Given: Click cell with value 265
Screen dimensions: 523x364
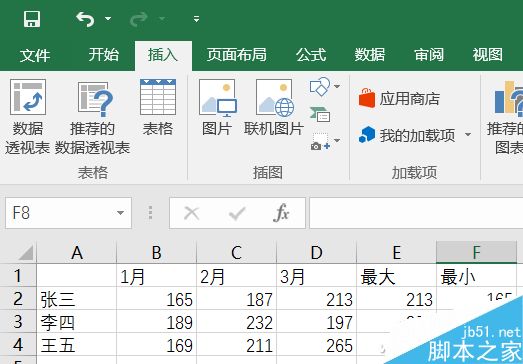Looking at the screenshot, I should coord(317,345).
